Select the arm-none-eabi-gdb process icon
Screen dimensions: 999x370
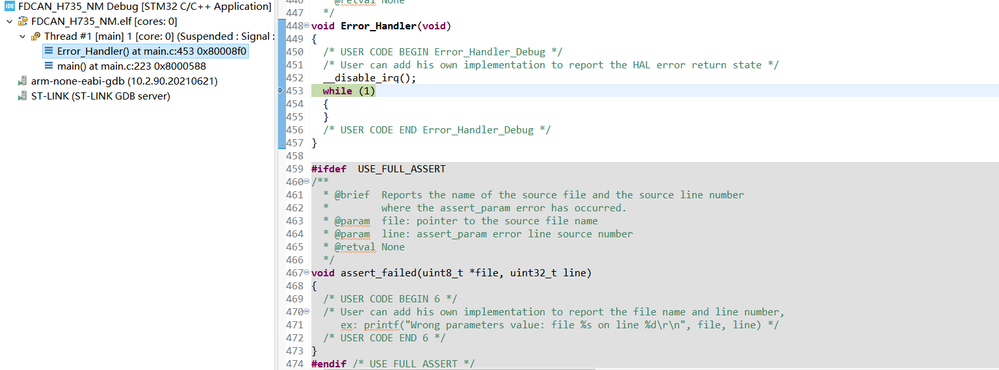pyautogui.click(x=23, y=82)
